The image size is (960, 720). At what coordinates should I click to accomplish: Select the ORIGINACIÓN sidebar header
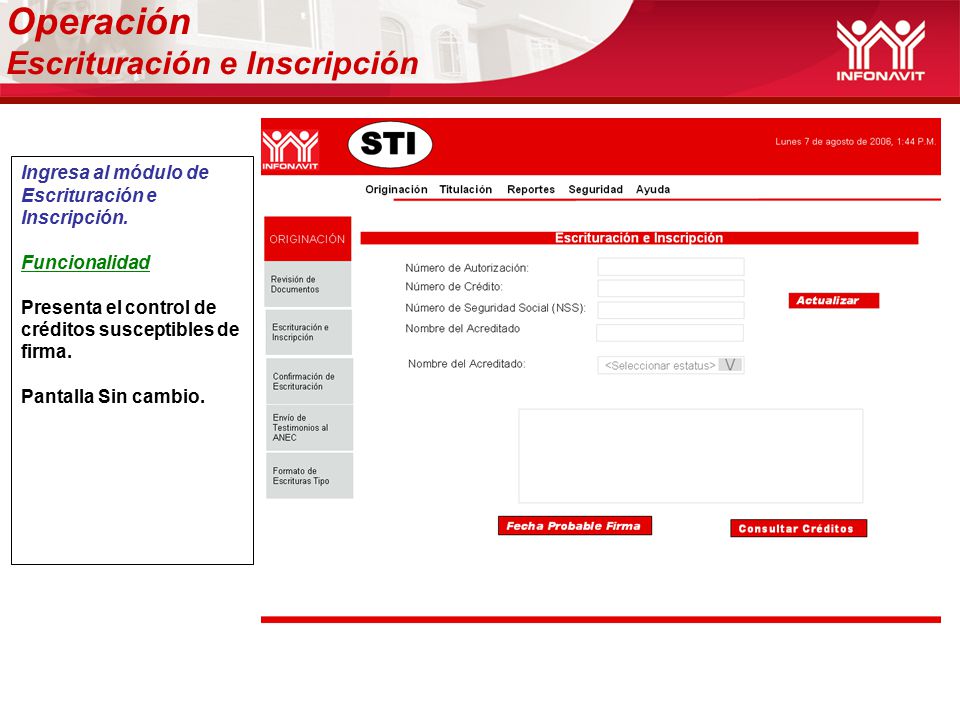pyautogui.click(x=307, y=239)
